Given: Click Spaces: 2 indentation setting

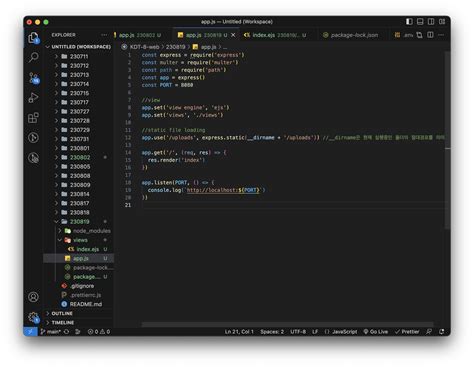Looking at the screenshot, I should (x=272, y=332).
